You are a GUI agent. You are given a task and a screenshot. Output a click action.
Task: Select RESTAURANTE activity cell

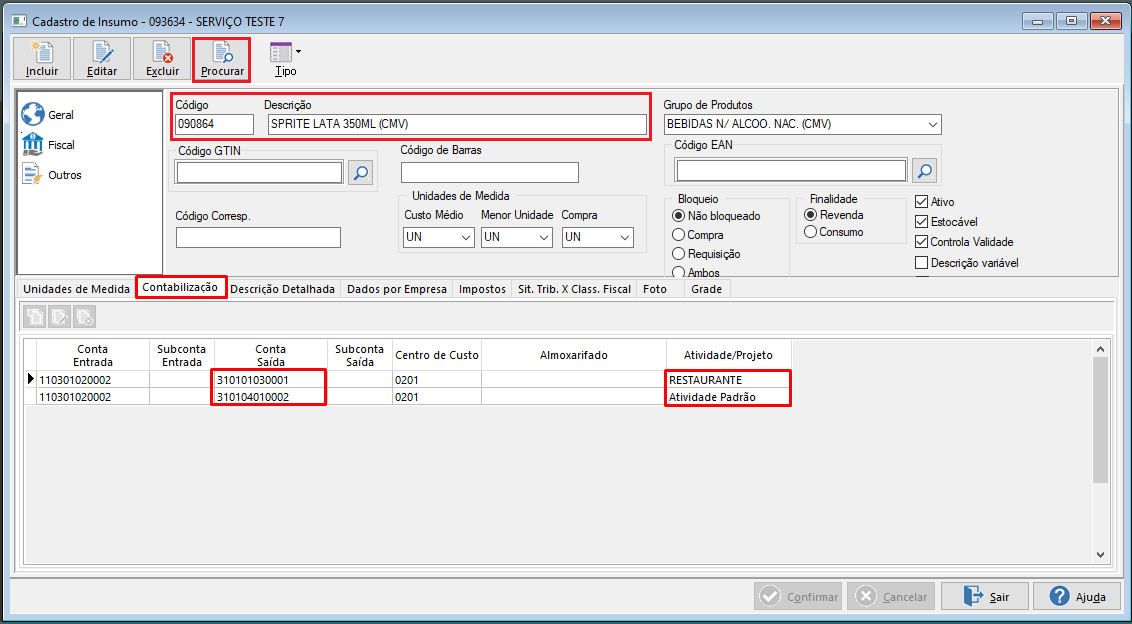pyautogui.click(x=728, y=380)
